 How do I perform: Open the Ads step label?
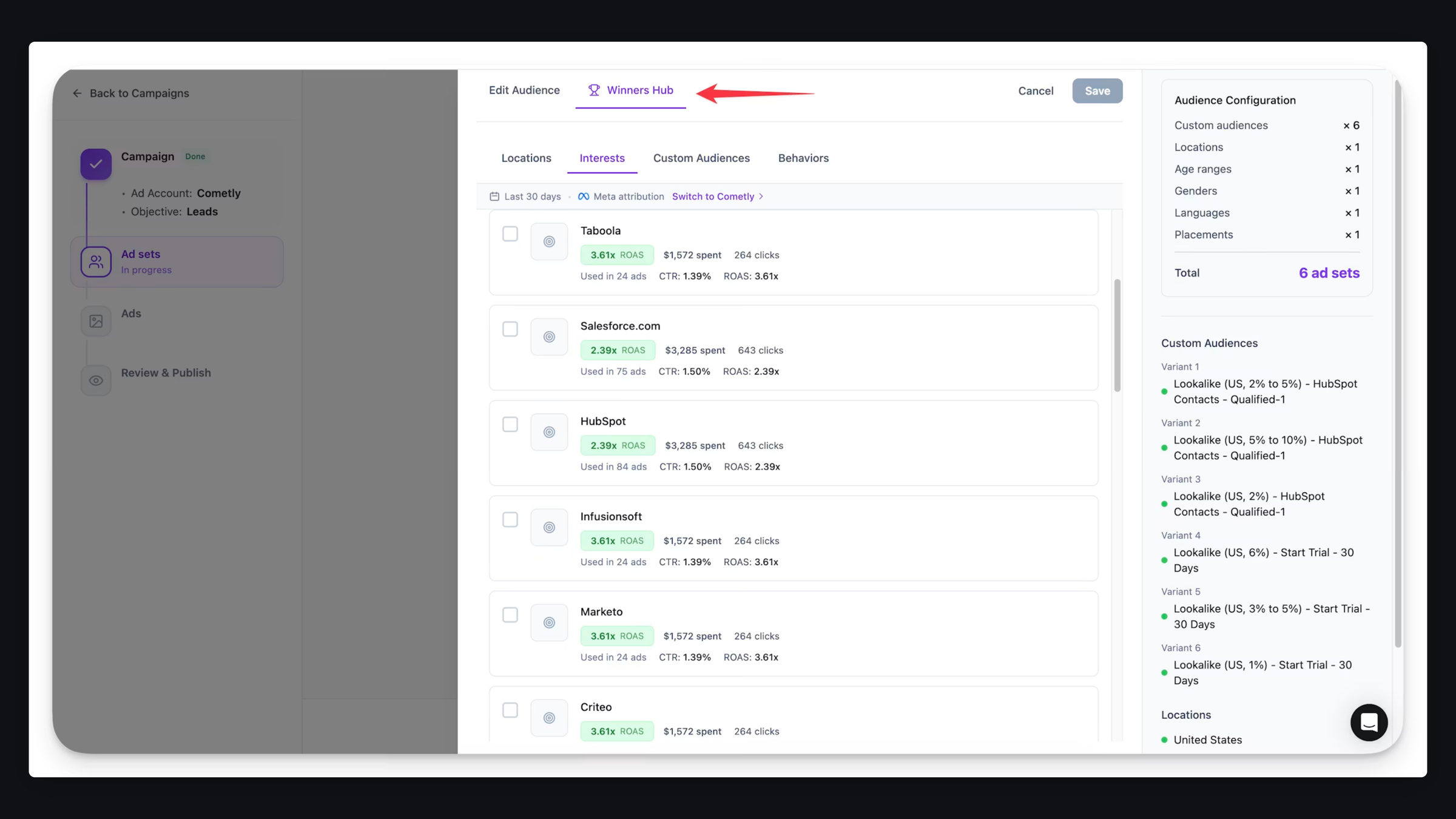coord(131,314)
